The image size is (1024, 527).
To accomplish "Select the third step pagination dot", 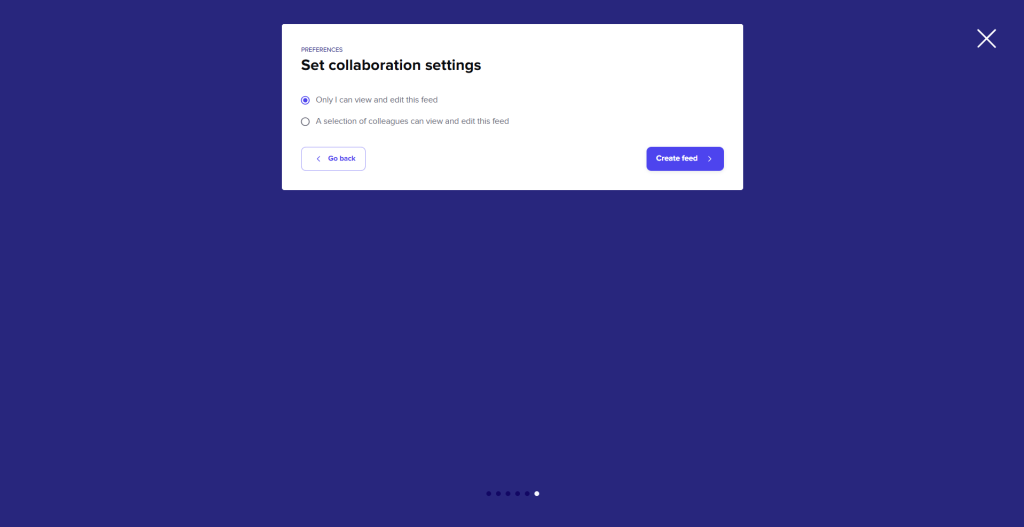I will point(508,493).
